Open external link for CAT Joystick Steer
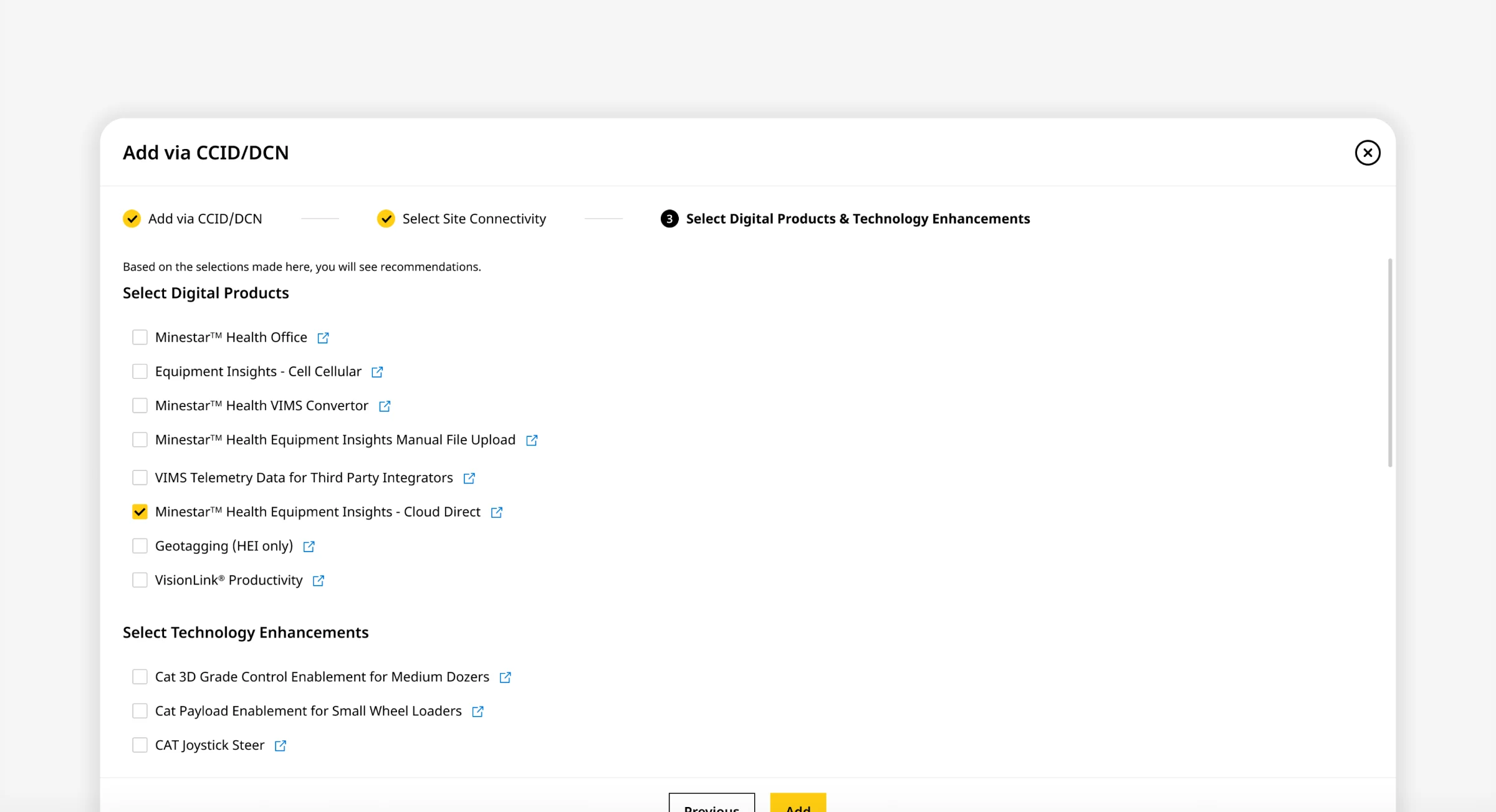The height and width of the screenshot is (812, 1496). click(280, 746)
